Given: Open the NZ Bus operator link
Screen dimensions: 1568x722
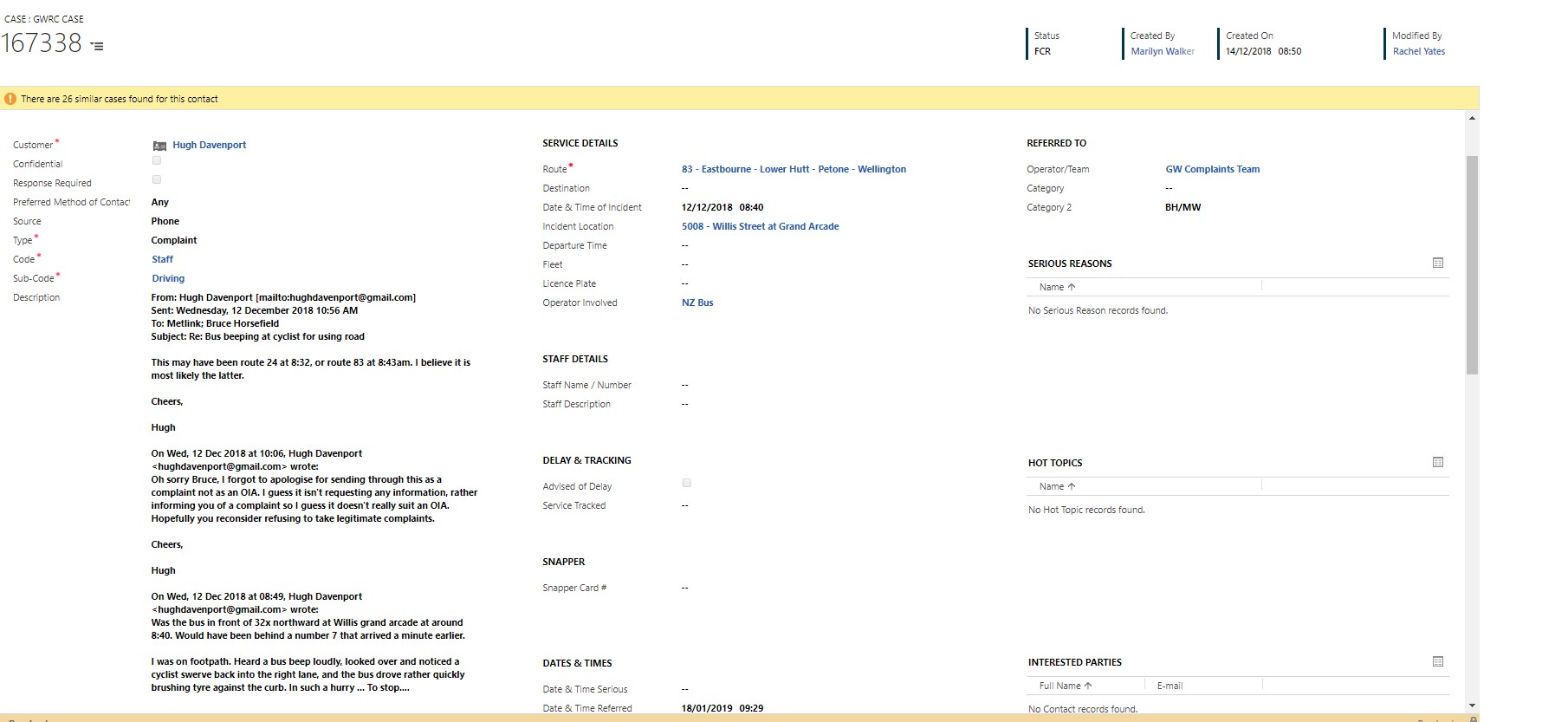Looking at the screenshot, I should 697,302.
